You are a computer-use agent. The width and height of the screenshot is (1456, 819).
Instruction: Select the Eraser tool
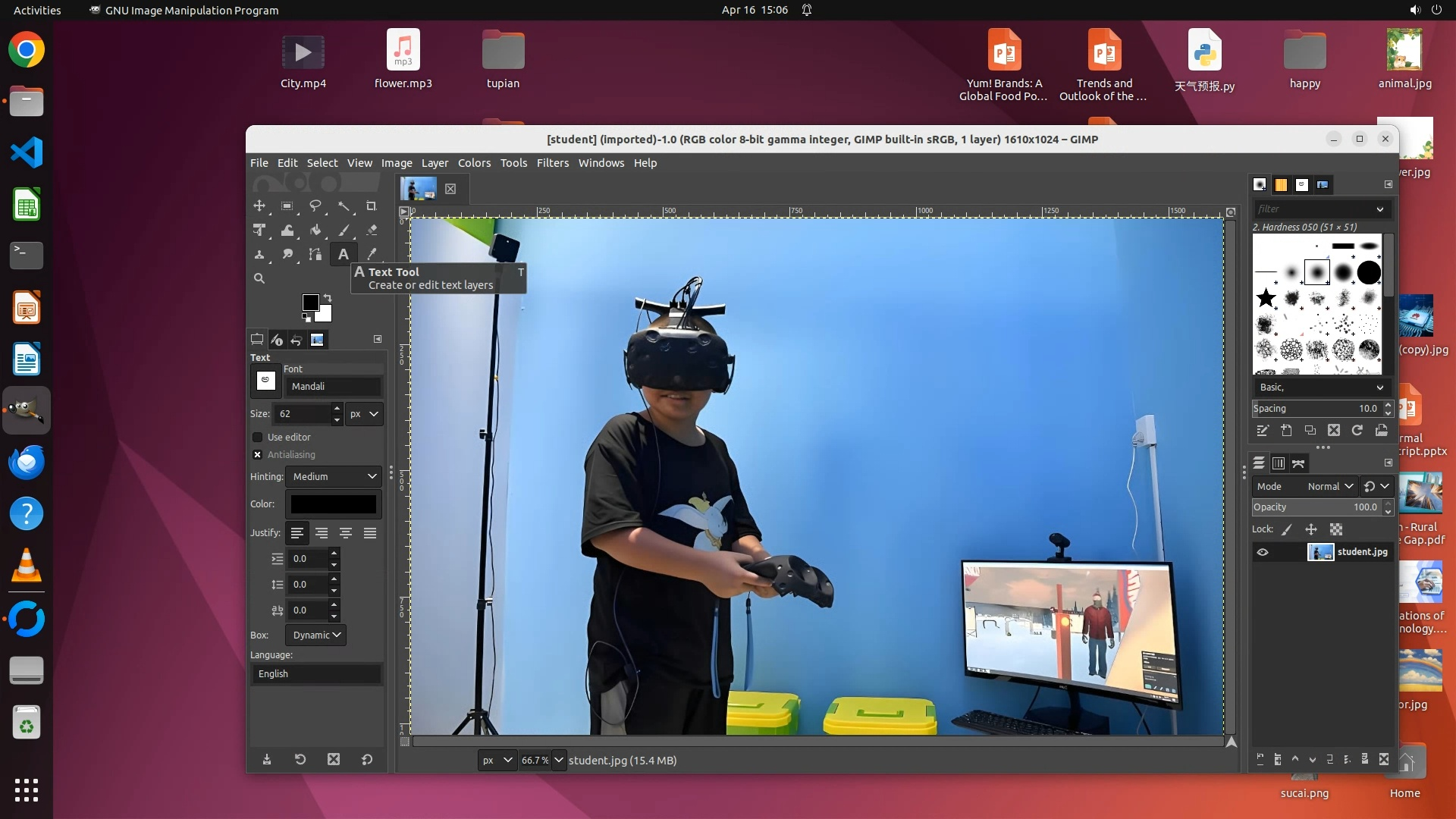tap(371, 230)
